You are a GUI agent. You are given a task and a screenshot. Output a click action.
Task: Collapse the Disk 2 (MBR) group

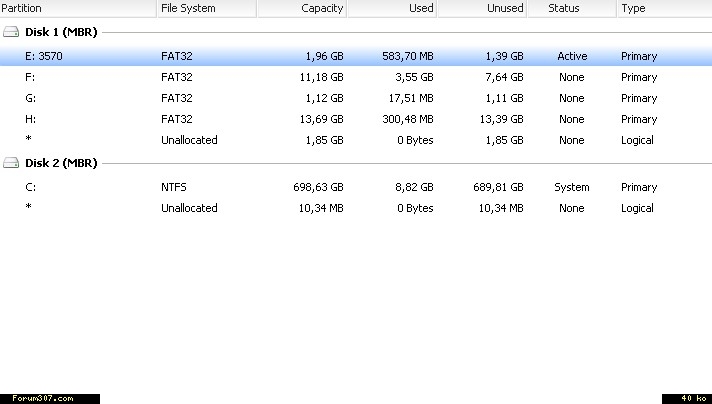58,163
